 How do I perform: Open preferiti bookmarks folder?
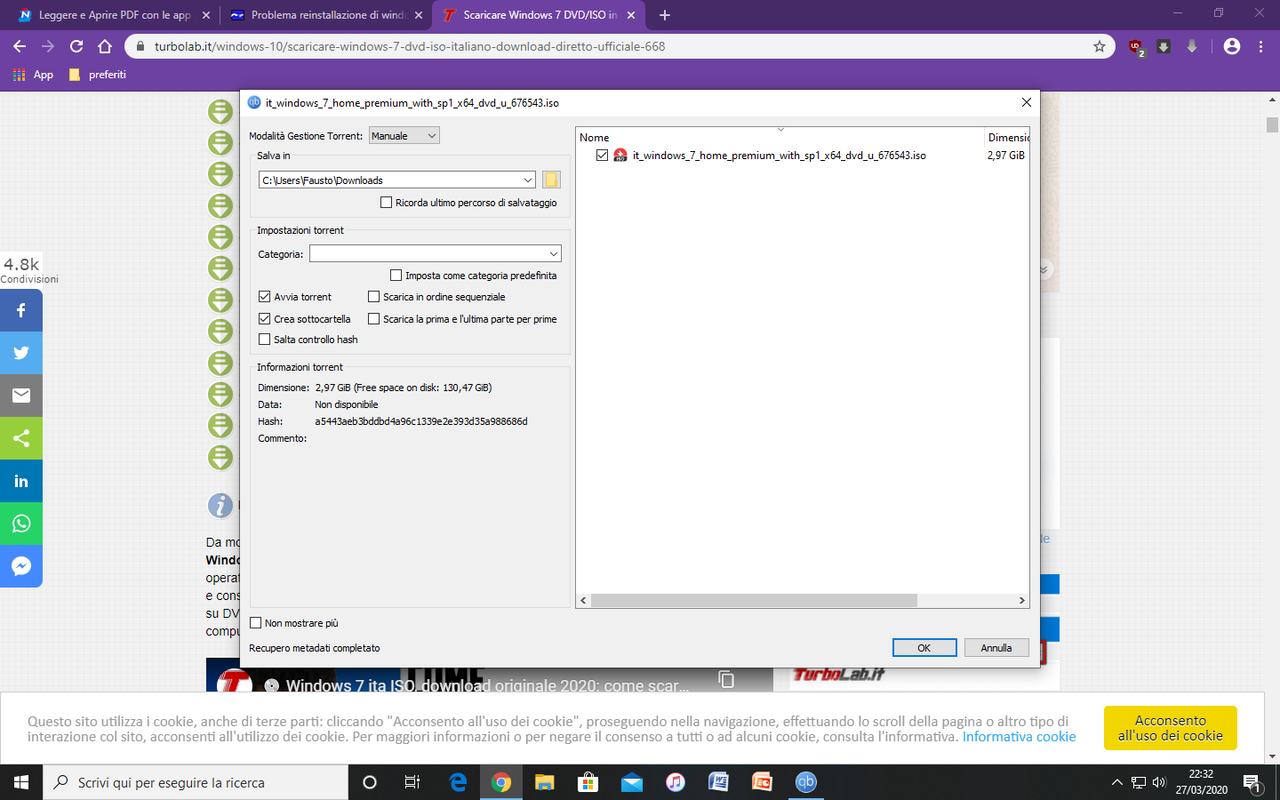[97, 75]
